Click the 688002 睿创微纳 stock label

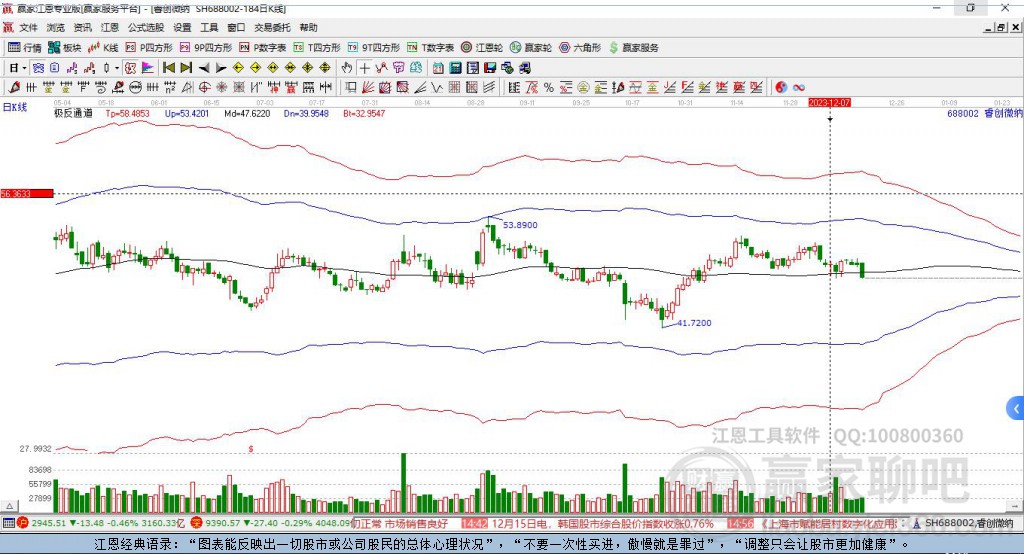tap(985, 113)
